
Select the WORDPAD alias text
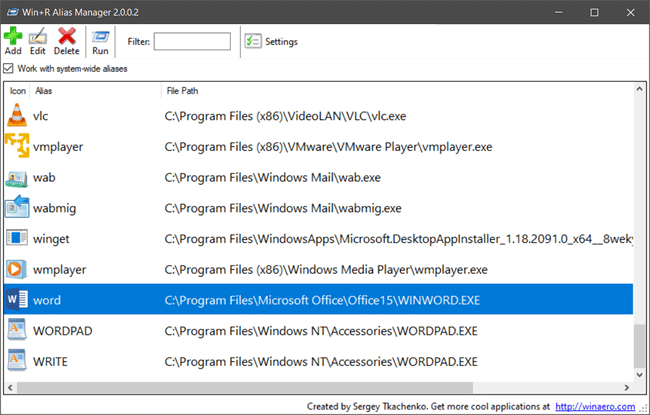(63, 331)
